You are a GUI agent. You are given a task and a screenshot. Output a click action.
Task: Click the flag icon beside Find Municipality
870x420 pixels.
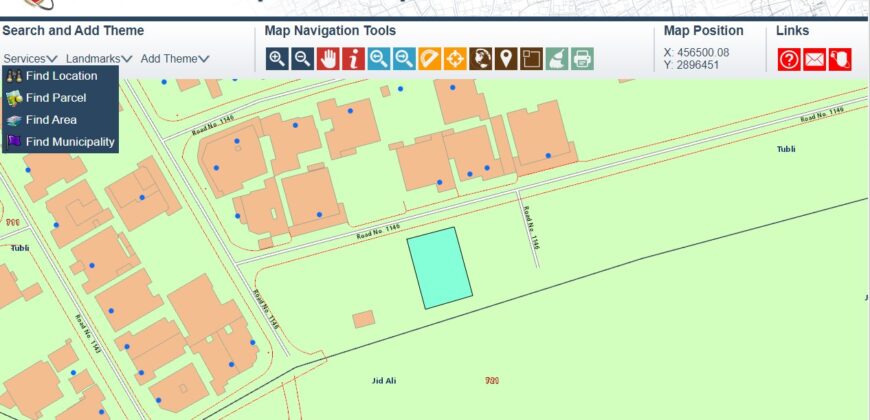click(14, 141)
